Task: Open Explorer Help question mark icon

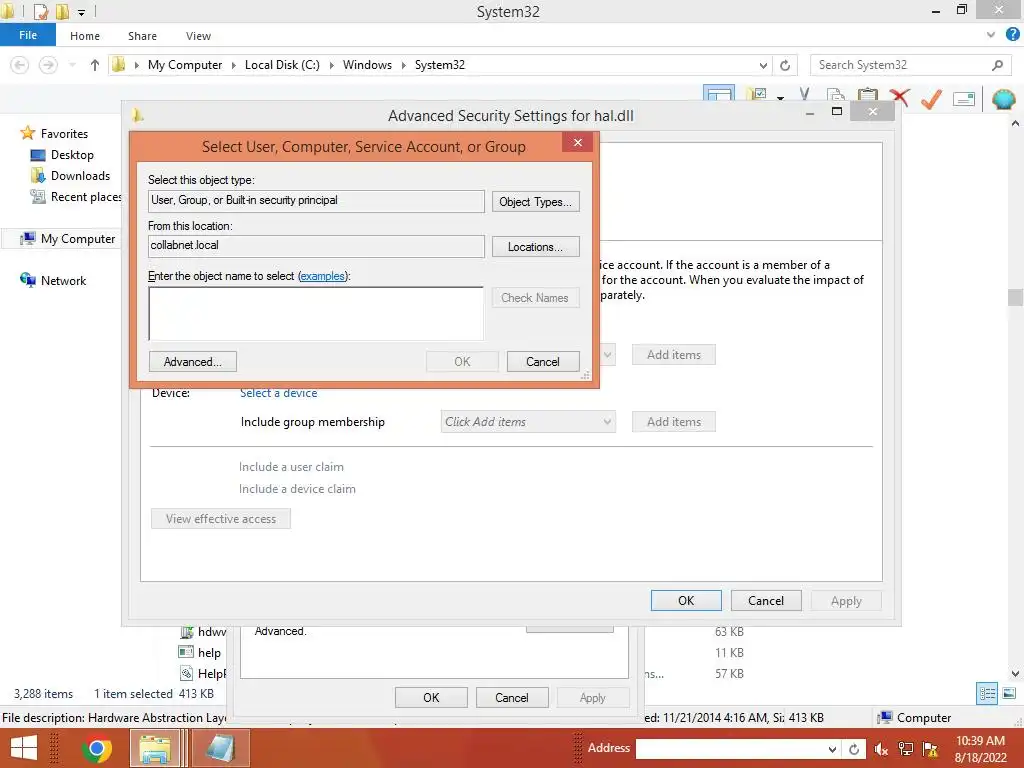Action: [1013, 35]
